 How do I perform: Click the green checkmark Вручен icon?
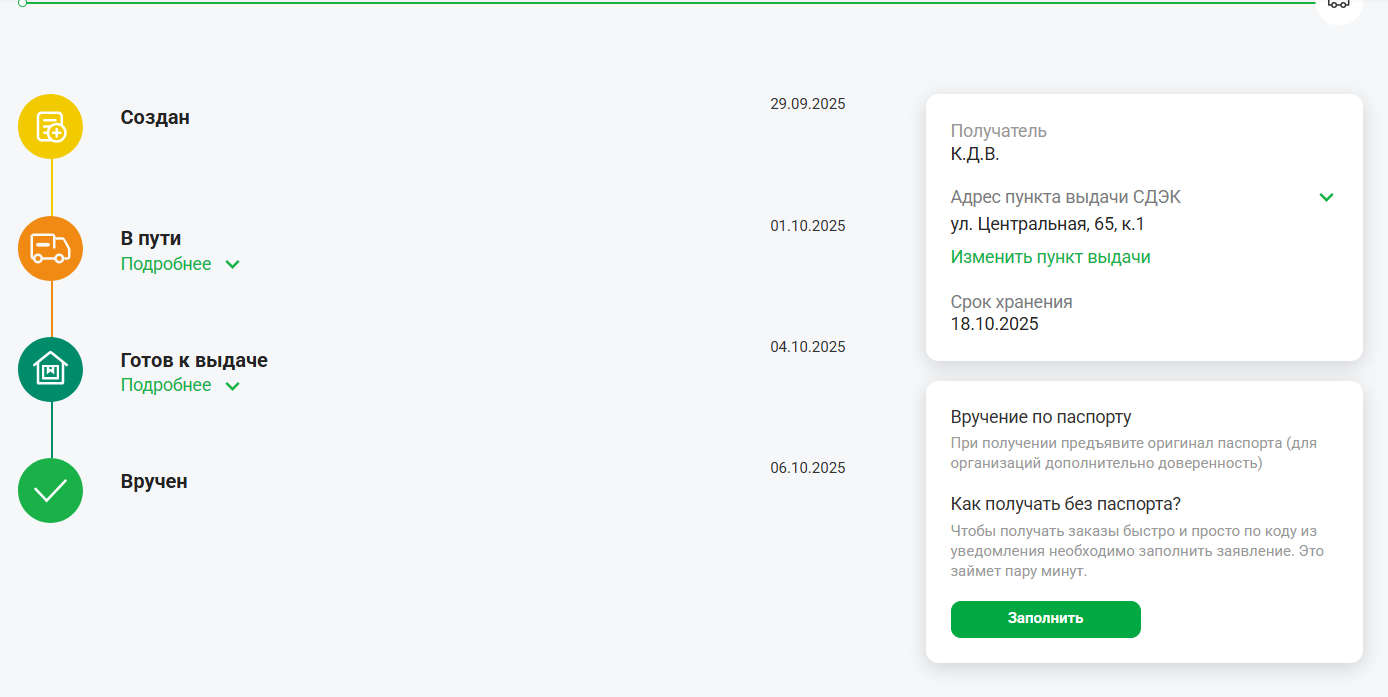point(50,490)
